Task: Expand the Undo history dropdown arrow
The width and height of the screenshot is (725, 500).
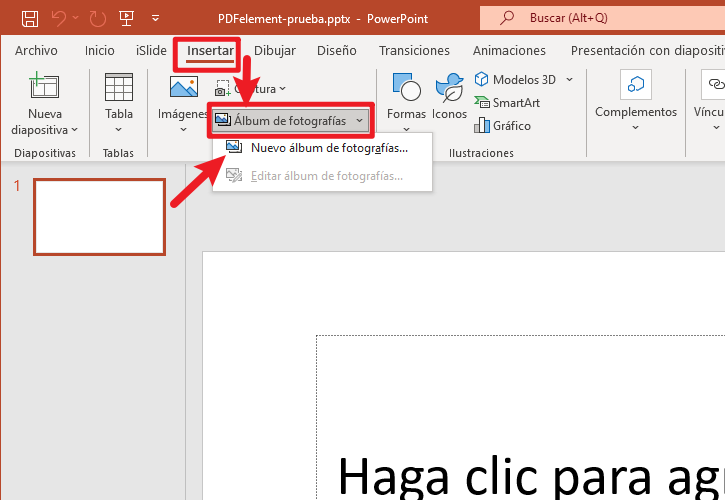Action: click(x=76, y=18)
